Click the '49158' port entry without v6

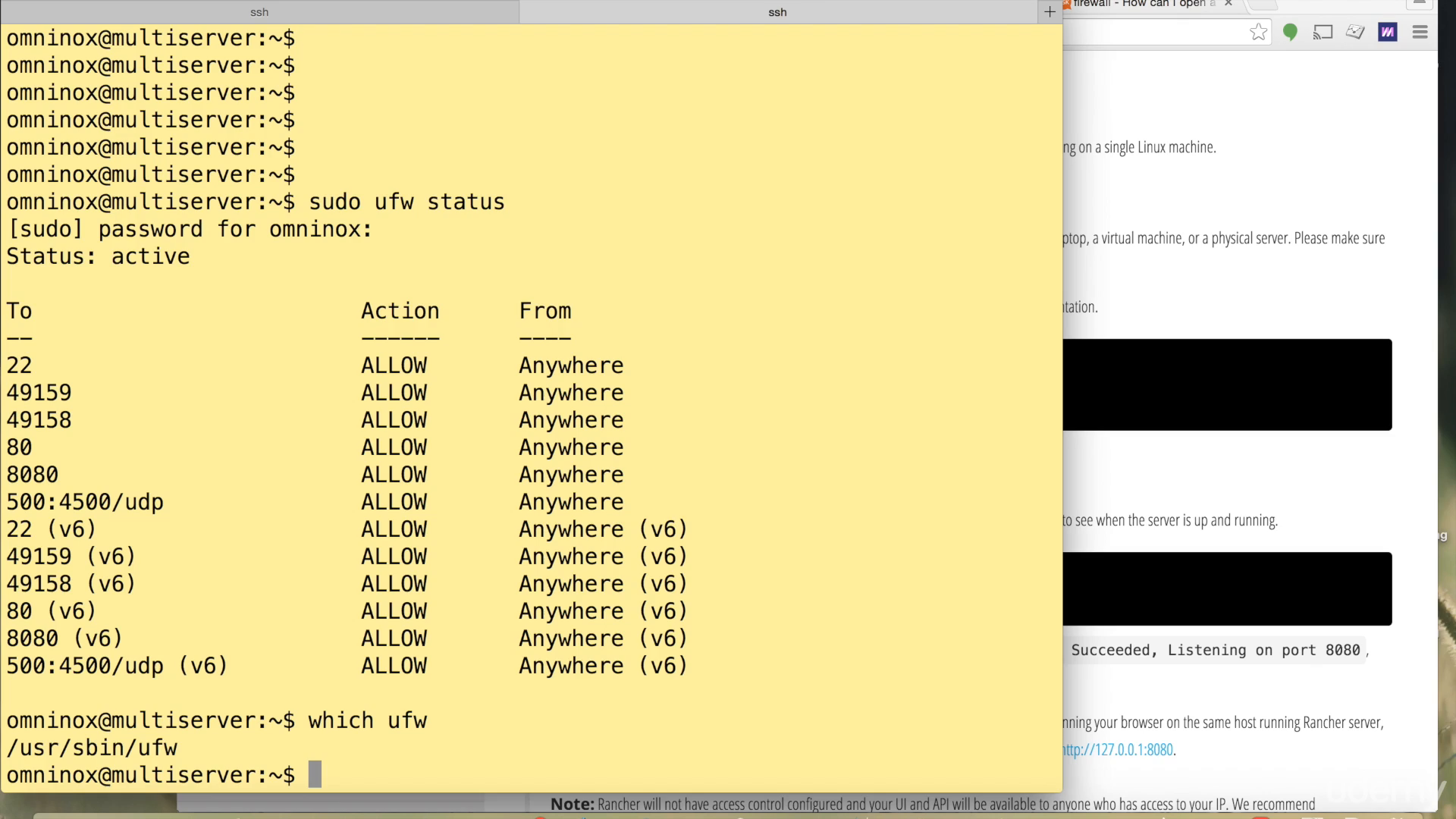click(x=39, y=420)
